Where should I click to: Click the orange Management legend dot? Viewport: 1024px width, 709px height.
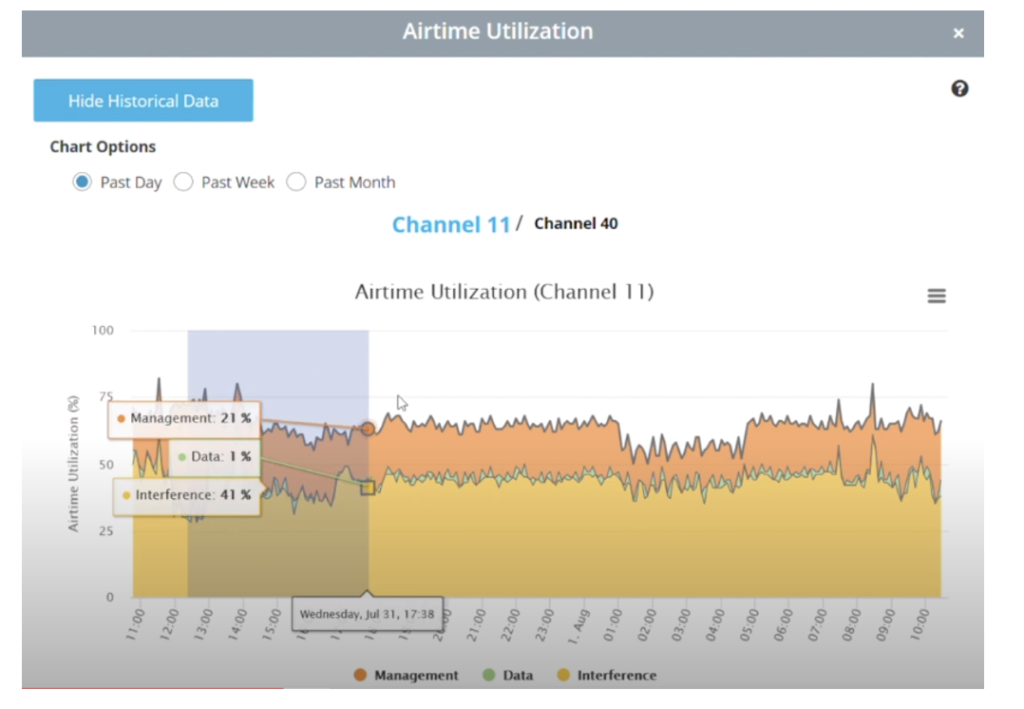tap(360, 675)
